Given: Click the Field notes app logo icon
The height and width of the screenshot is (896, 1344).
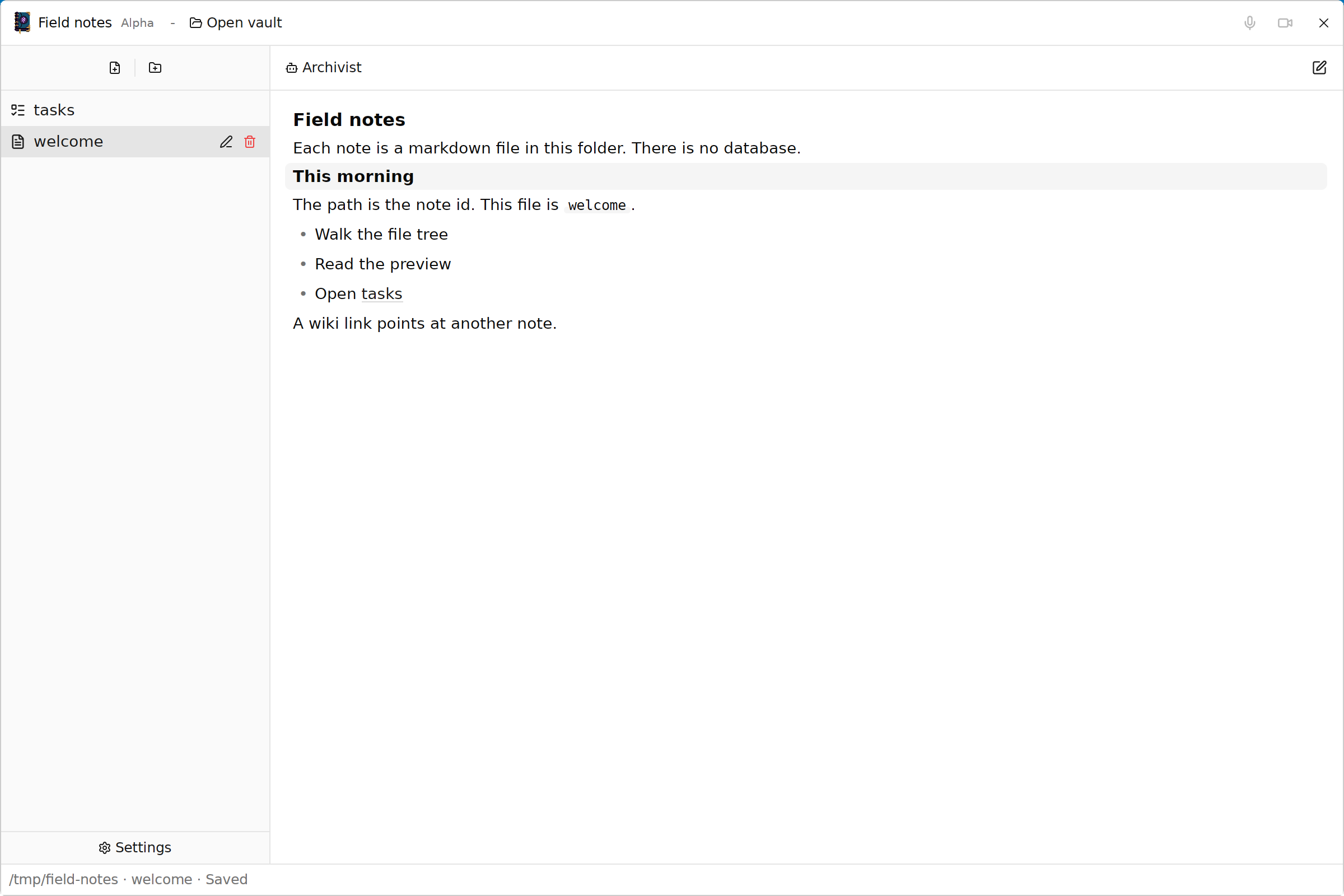Looking at the screenshot, I should pyautogui.click(x=22, y=22).
